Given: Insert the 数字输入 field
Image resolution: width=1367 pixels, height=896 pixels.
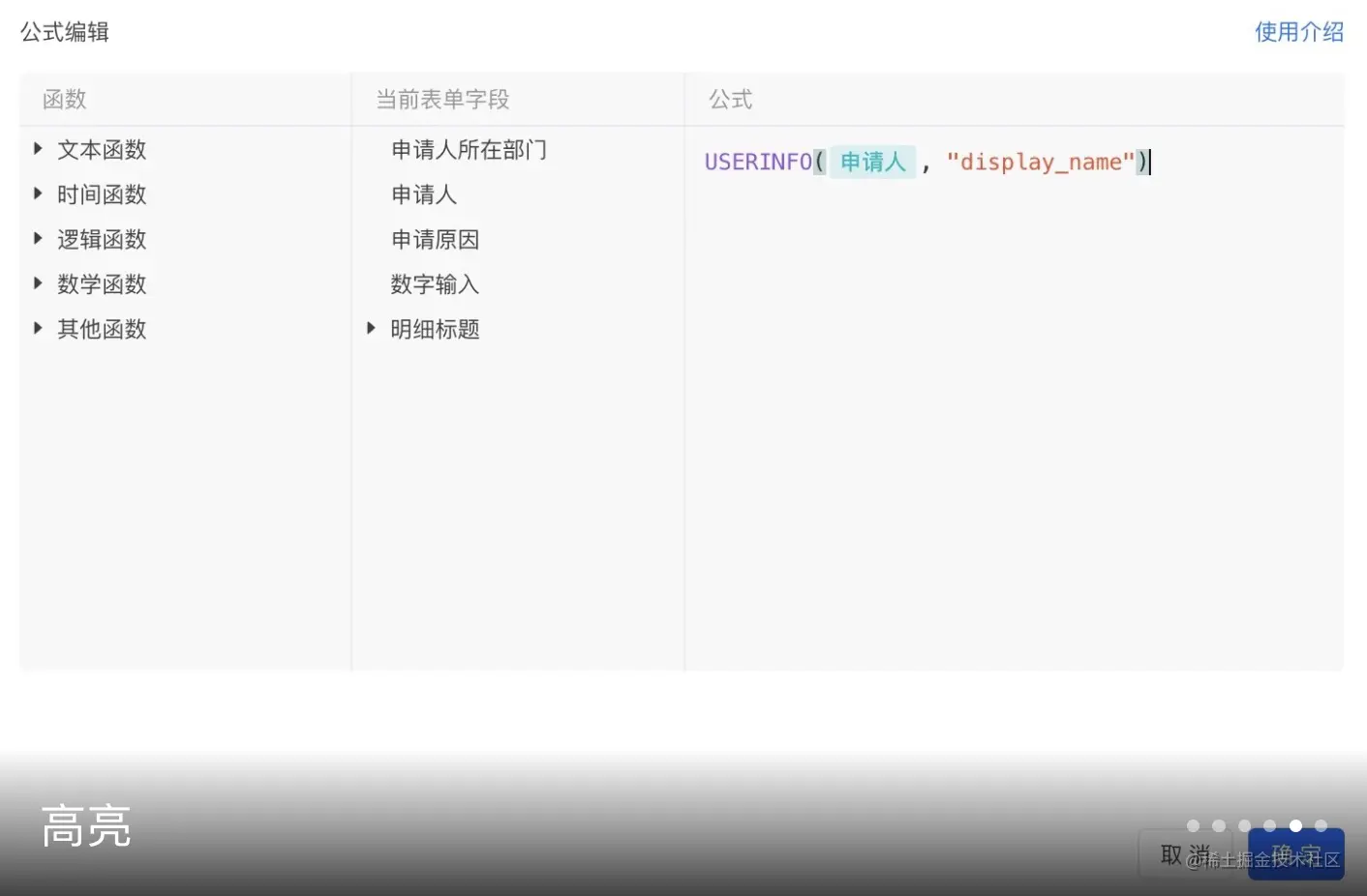Looking at the screenshot, I should point(435,284).
